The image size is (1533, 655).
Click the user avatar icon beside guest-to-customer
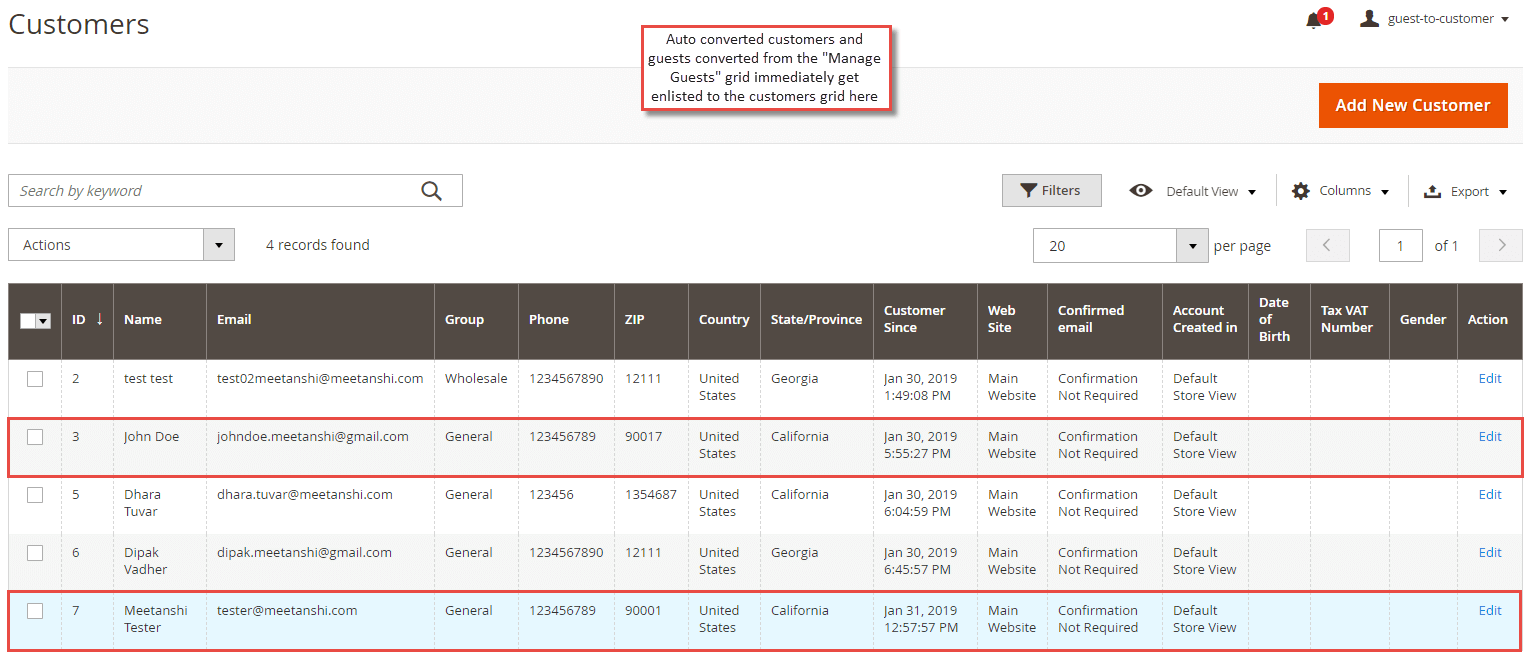tap(1369, 19)
